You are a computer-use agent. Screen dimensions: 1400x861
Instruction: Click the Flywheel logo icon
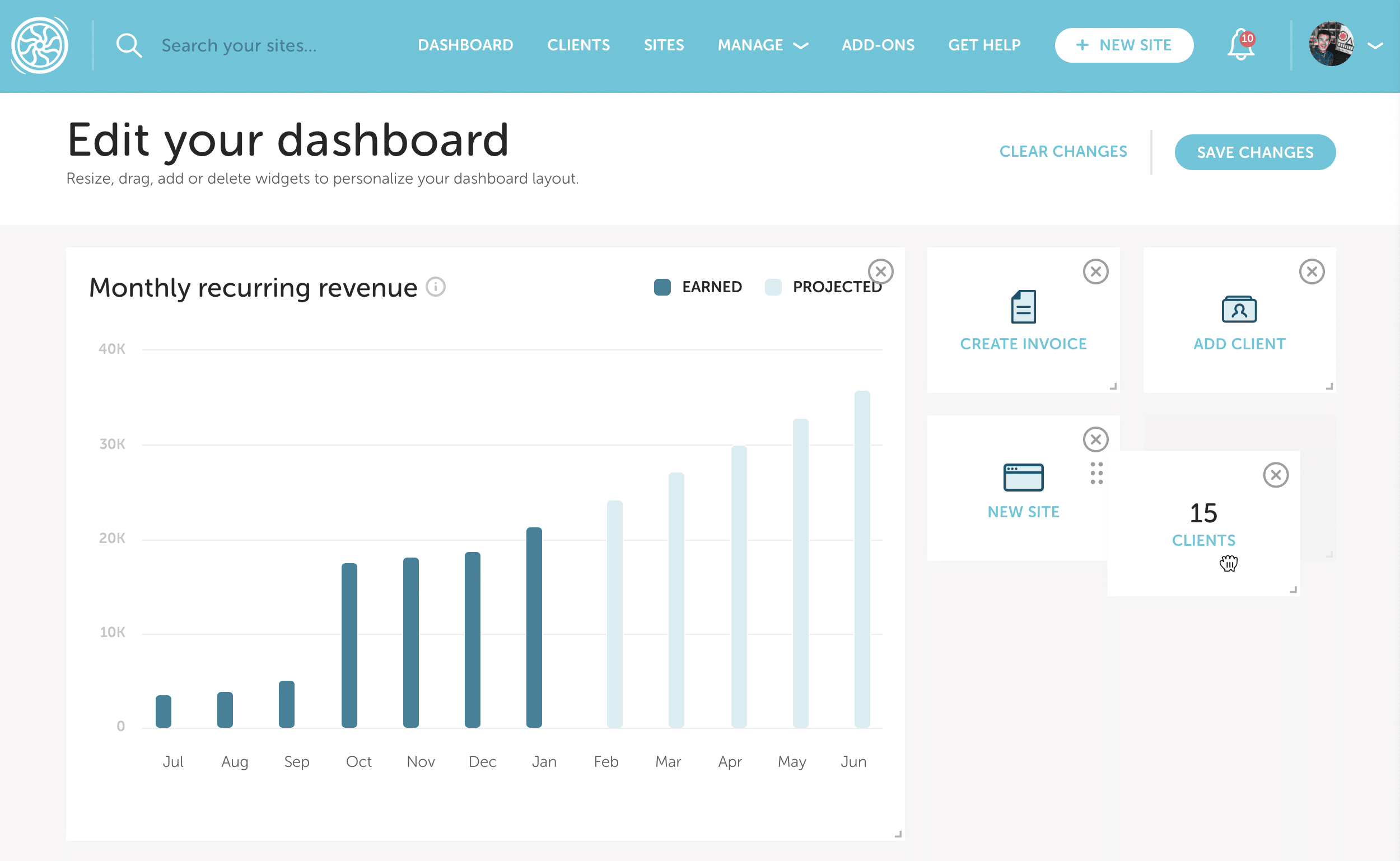point(40,45)
